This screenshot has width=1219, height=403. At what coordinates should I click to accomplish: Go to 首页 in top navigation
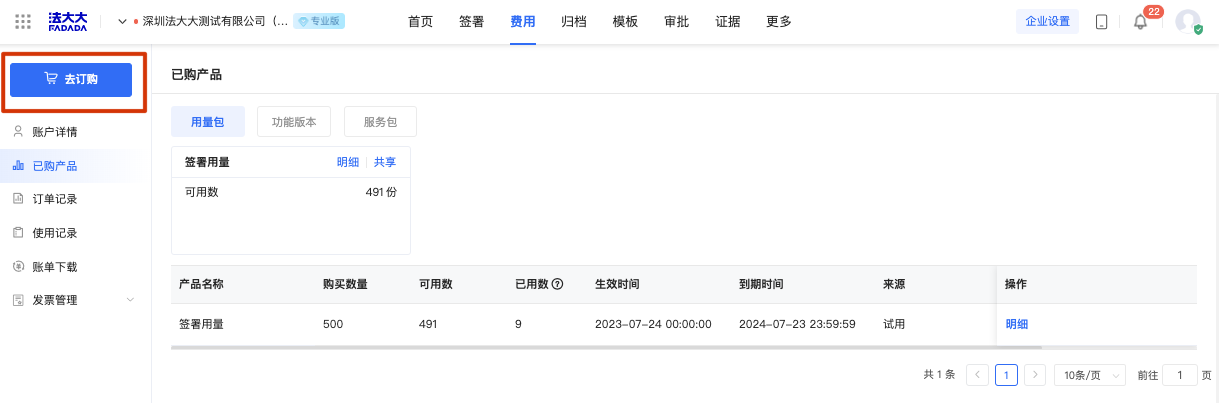click(x=420, y=21)
